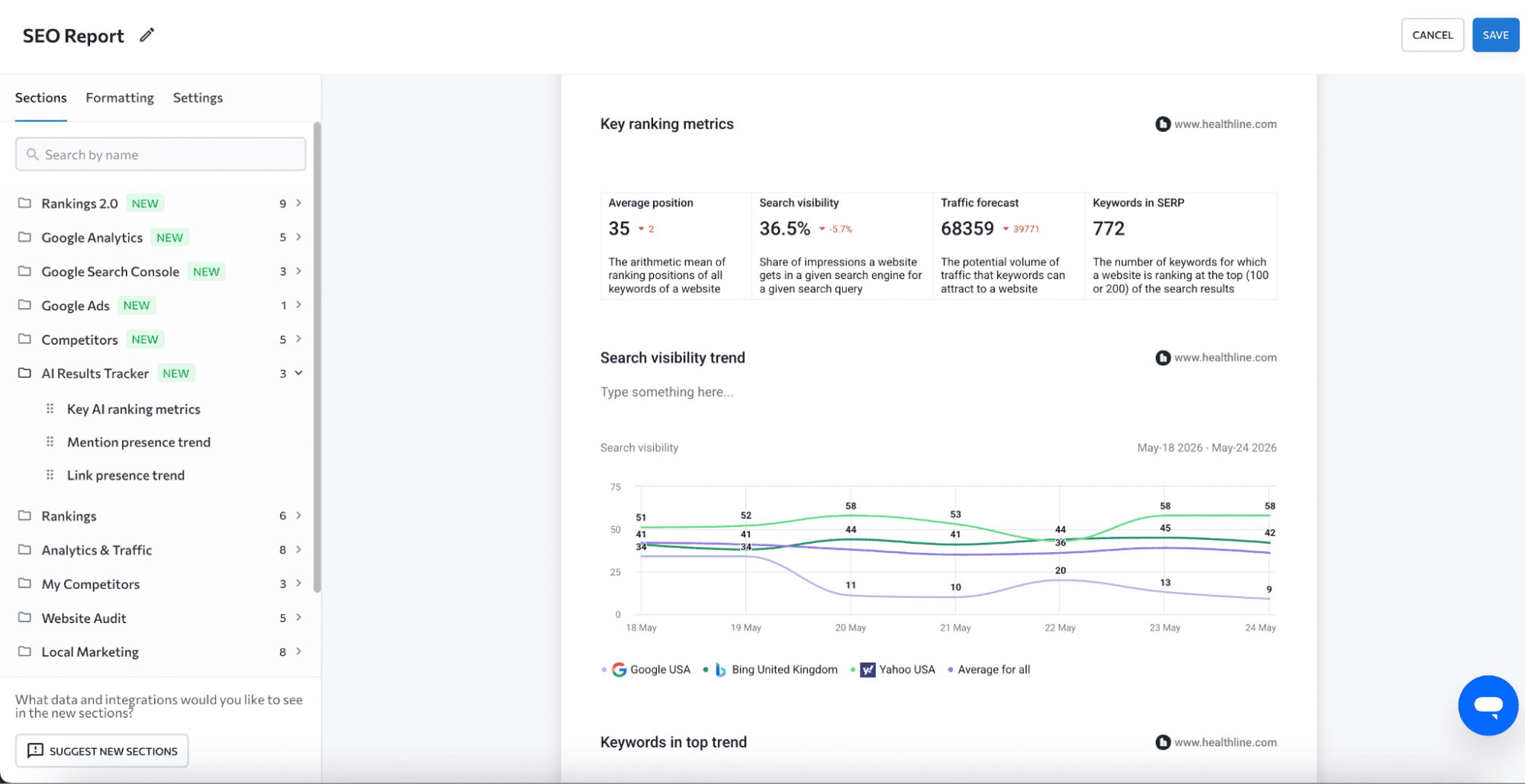Click the Analytics & Traffic folder icon
The height and width of the screenshot is (784, 1525).
click(24, 549)
